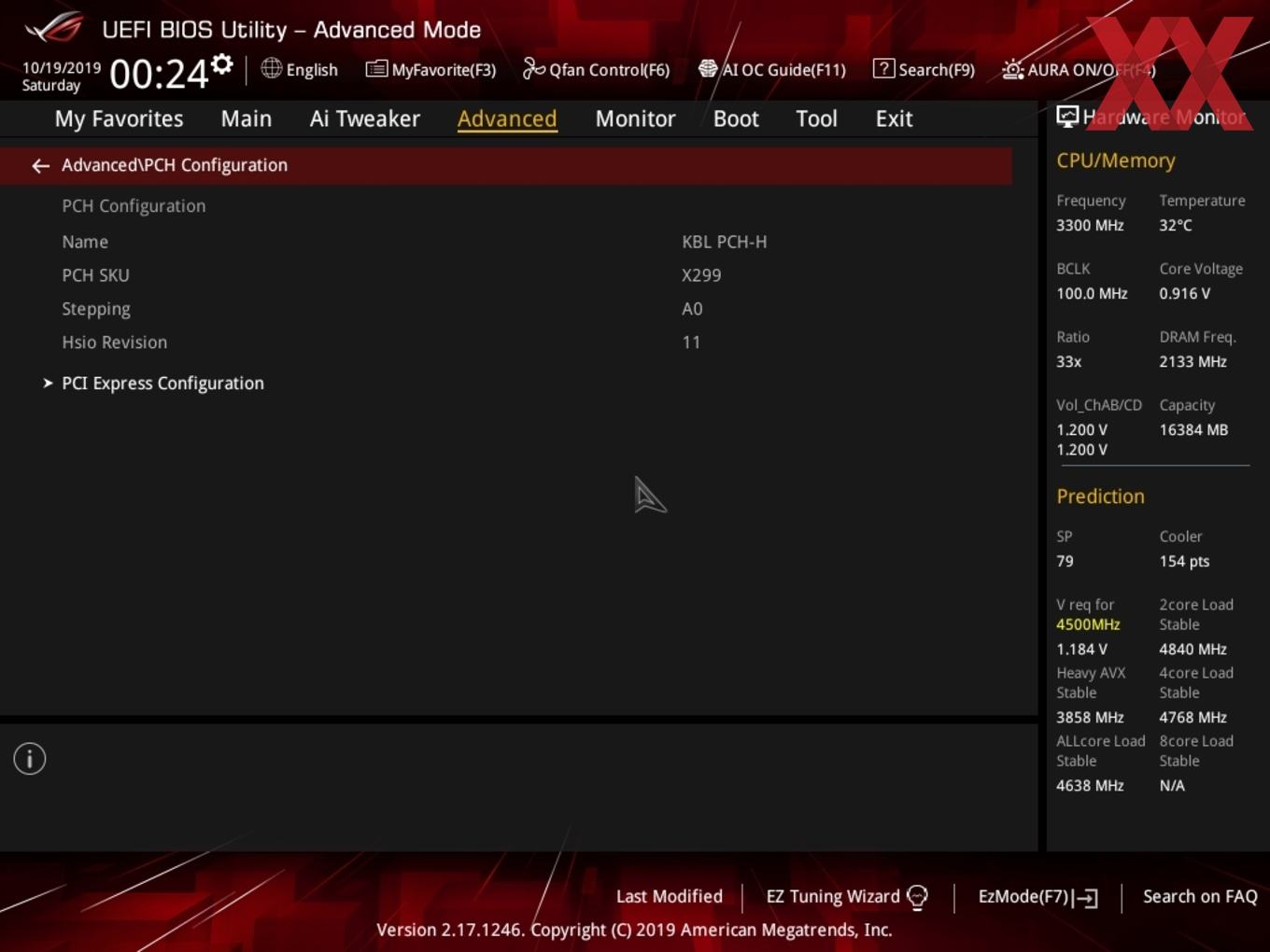
Task: Toggle AURA lighting icon
Action: 1012,69
